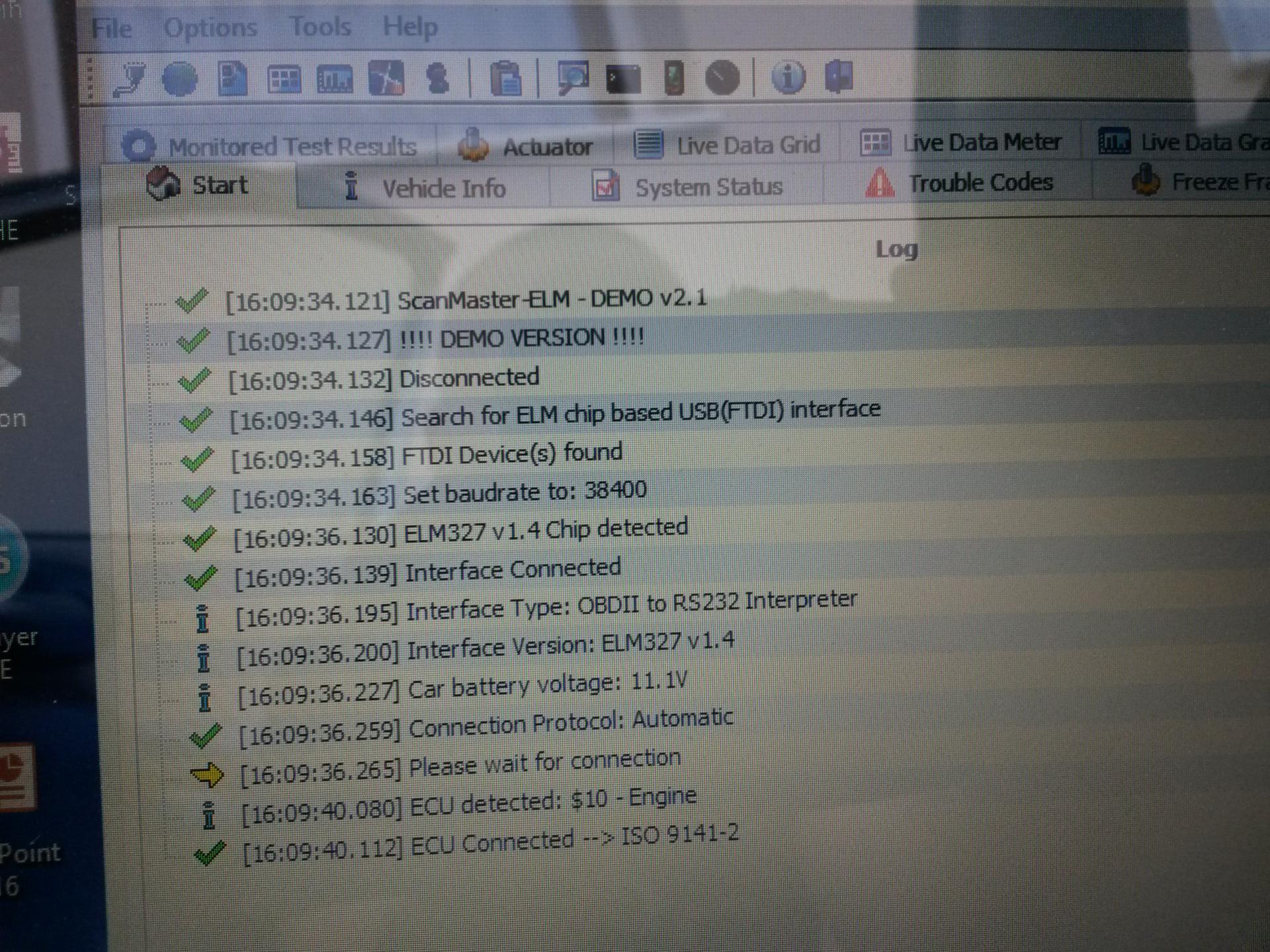Click the magnifier search toolbar icon

tap(573, 78)
